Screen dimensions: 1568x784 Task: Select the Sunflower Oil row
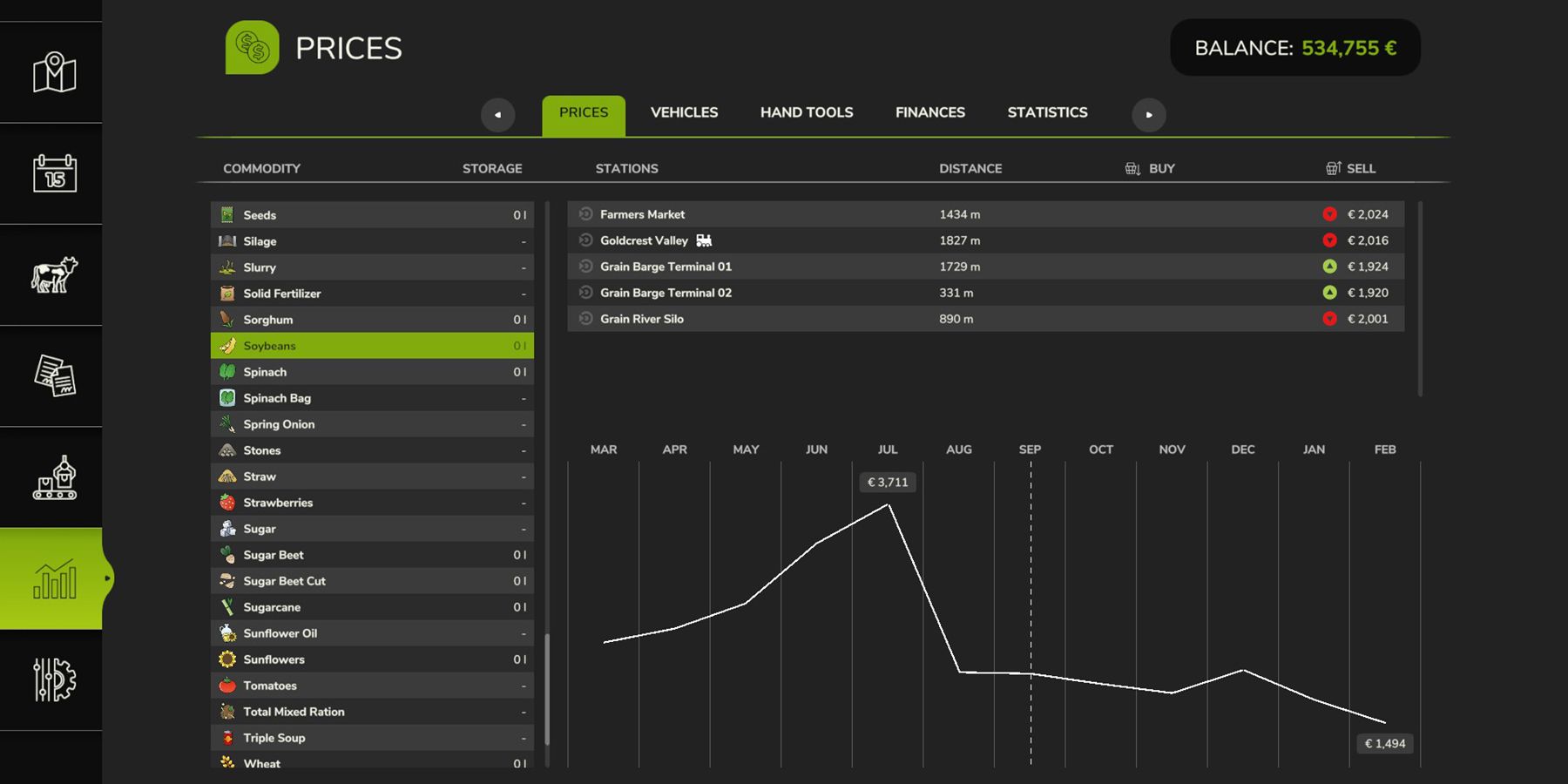[372, 633]
